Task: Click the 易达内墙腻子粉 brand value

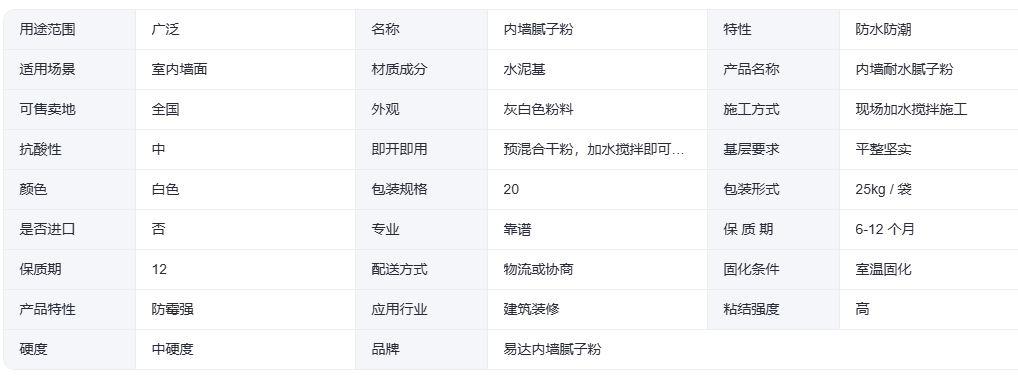Action: click(552, 349)
